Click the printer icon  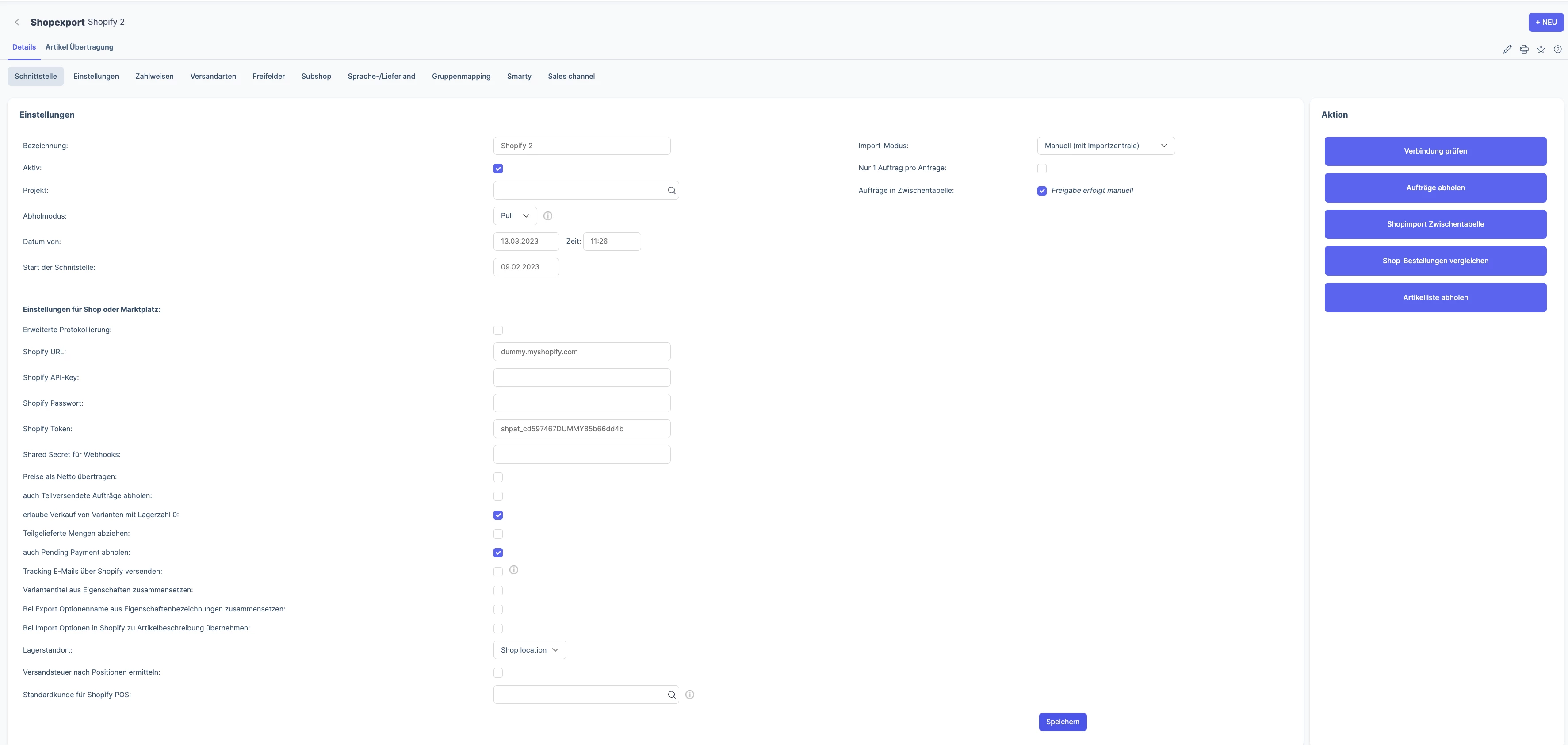pos(1524,50)
